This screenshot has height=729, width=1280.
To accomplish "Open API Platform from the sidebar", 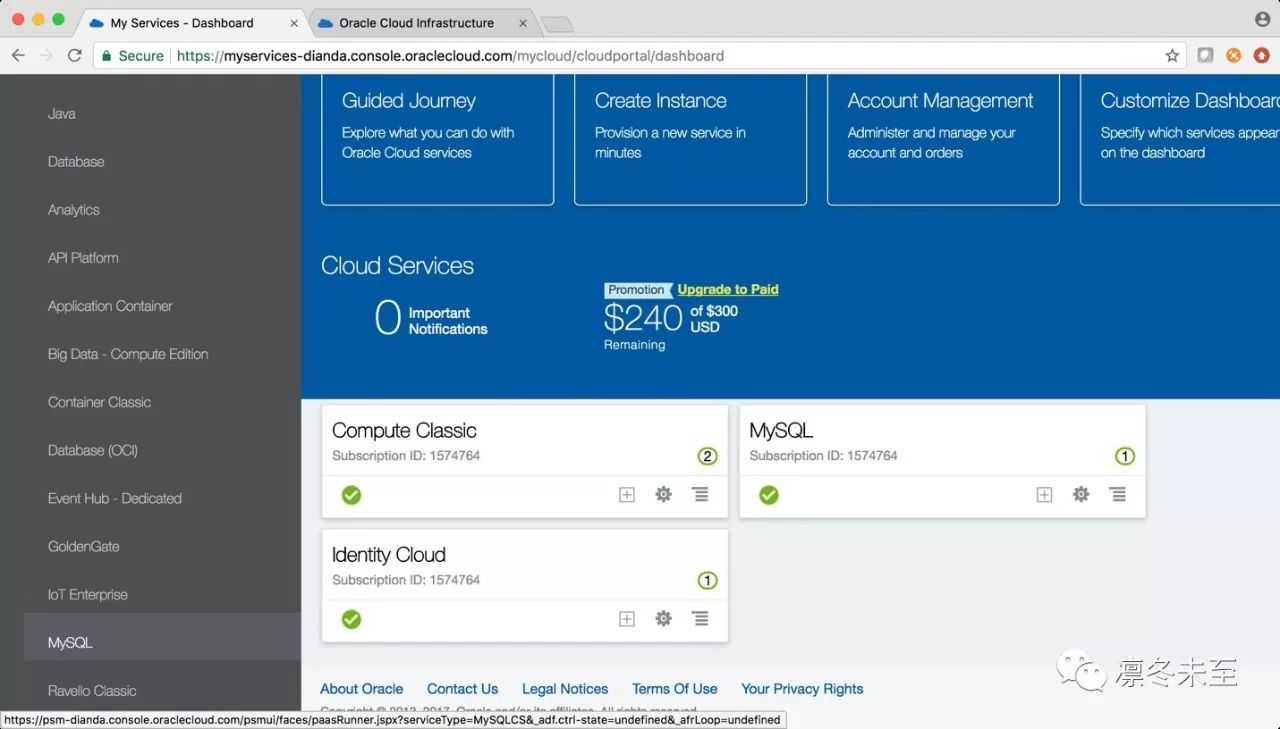I will tap(83, 258).
